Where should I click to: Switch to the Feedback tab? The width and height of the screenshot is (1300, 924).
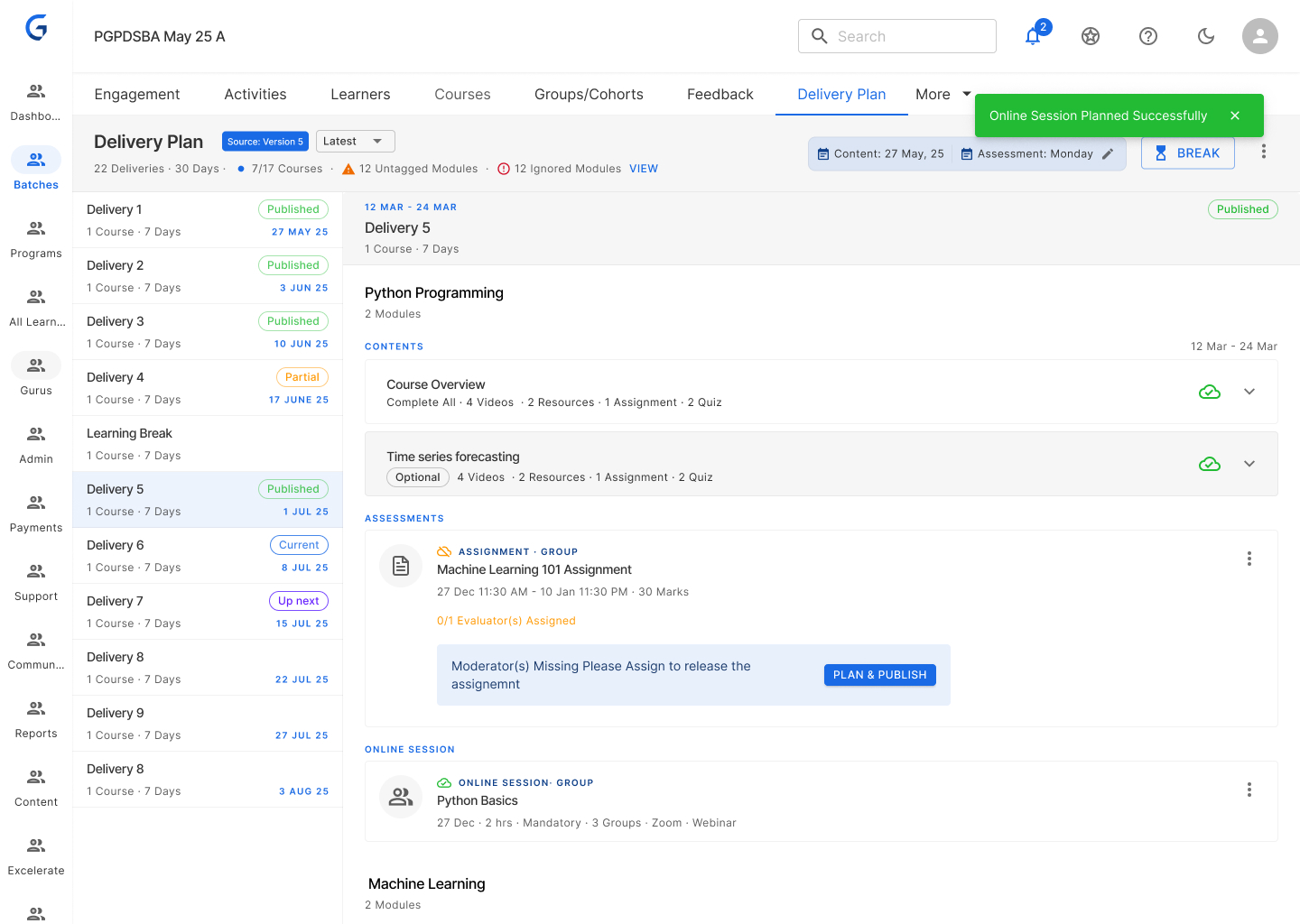[720, 94]
